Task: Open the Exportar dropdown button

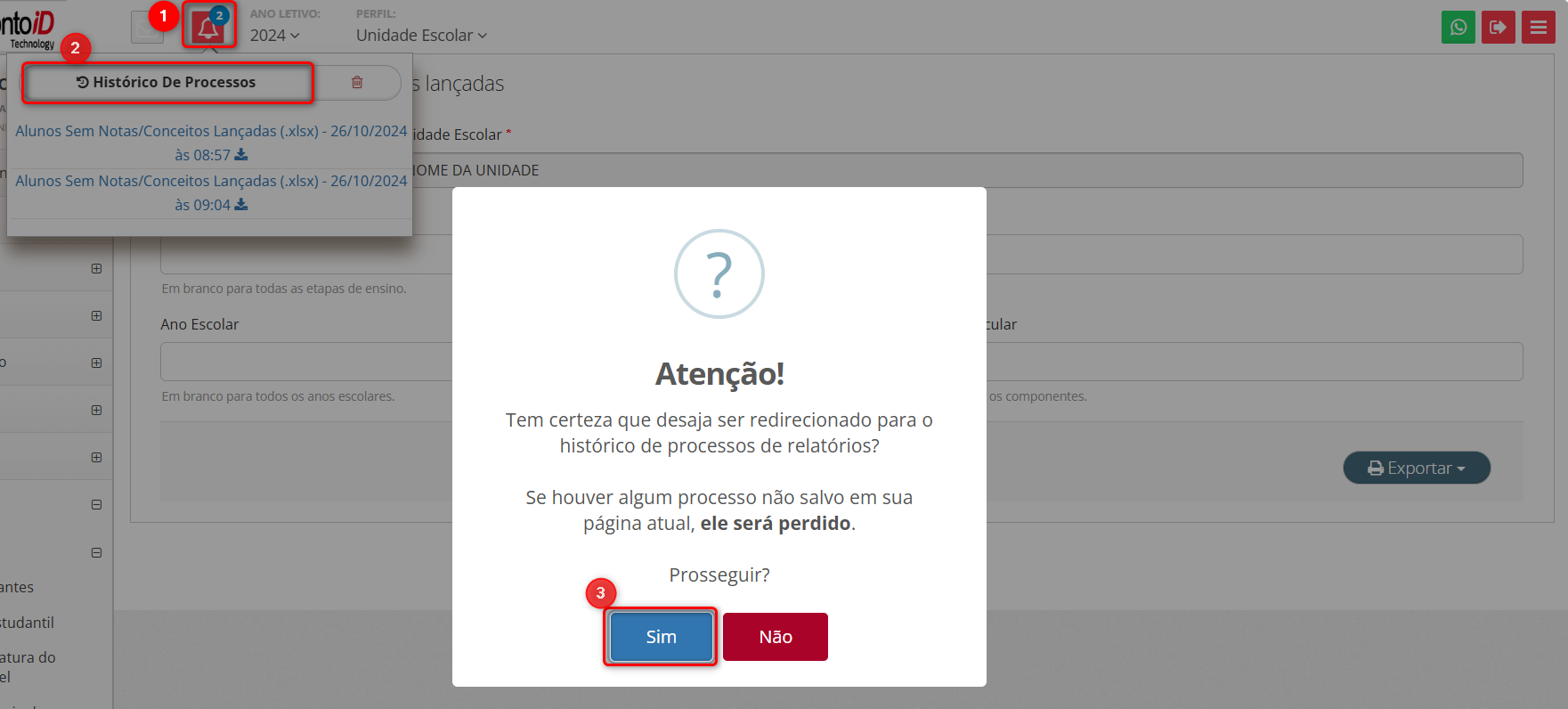Action: tap(1416, 468)
